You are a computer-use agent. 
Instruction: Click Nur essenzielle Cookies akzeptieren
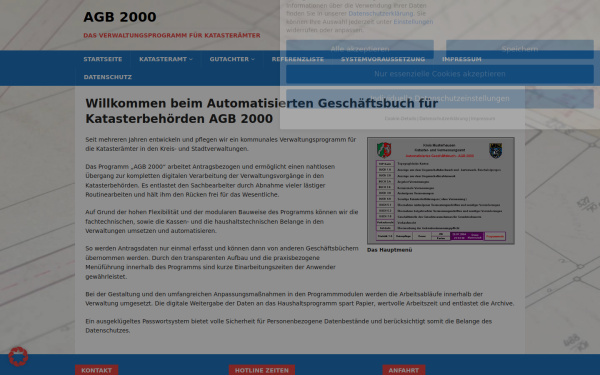pyautogui.click(x=440, y=74)
